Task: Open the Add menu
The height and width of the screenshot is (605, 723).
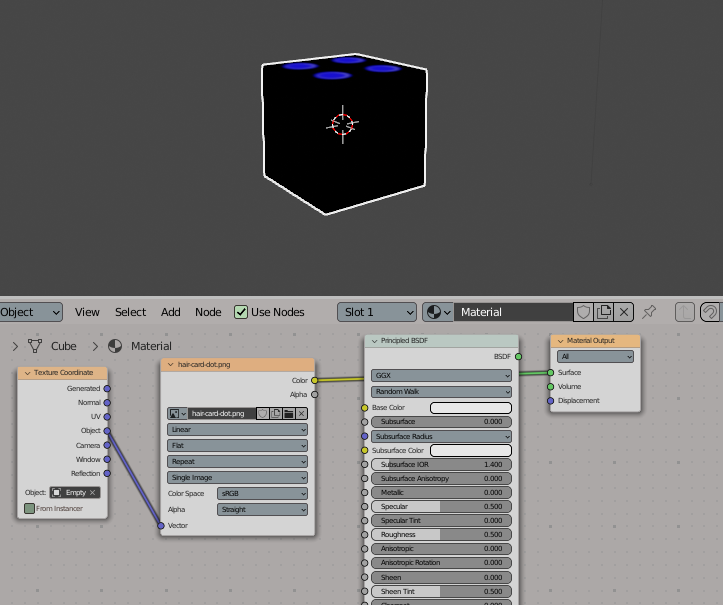Action: (x=171, y=312)
